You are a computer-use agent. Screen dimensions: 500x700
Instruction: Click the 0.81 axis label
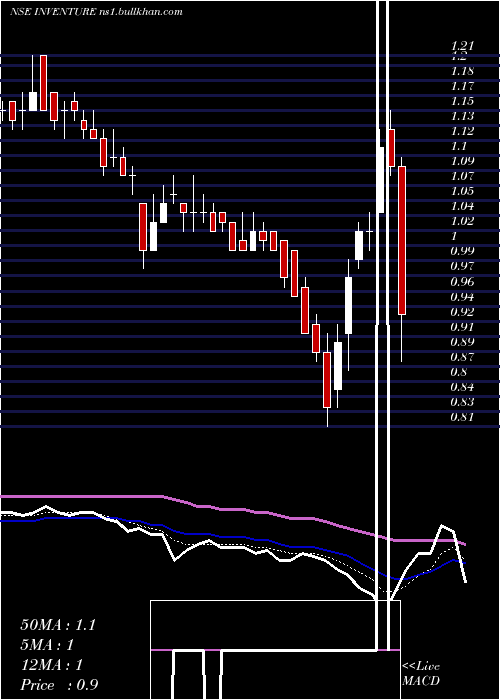tap(462, 417)
